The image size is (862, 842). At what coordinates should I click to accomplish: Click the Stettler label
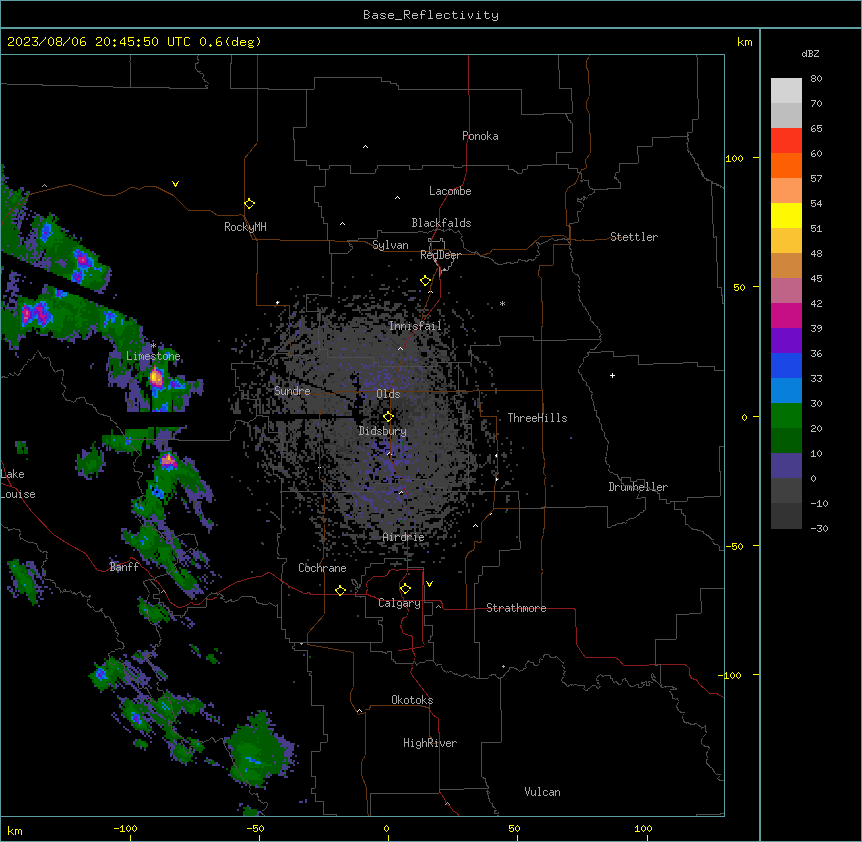pyautogui.click(x=633, y=237)
